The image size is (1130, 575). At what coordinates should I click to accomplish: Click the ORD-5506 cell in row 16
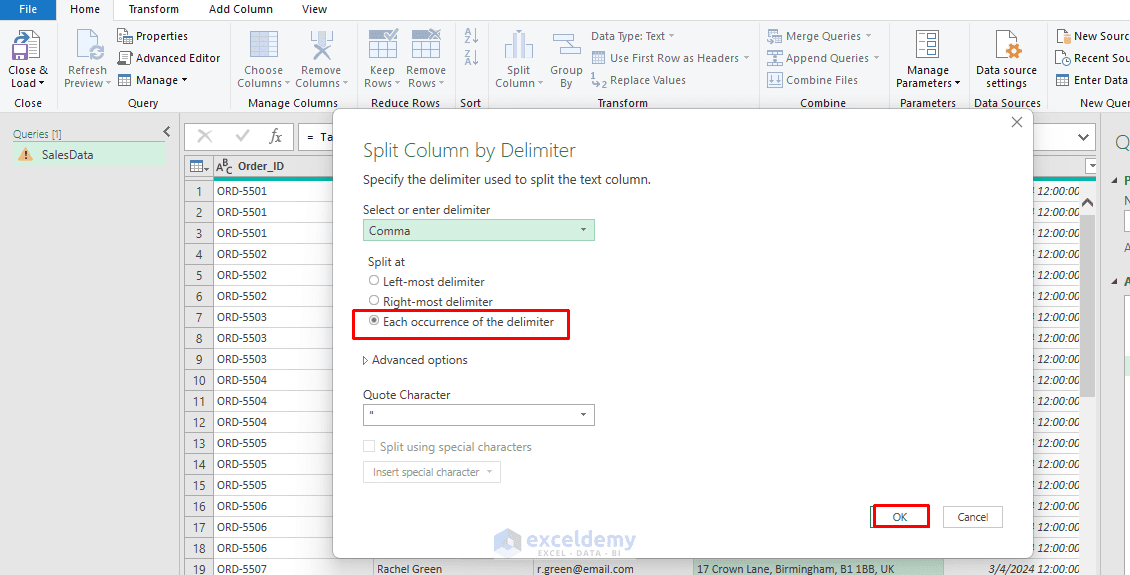(x=274, y=506)
